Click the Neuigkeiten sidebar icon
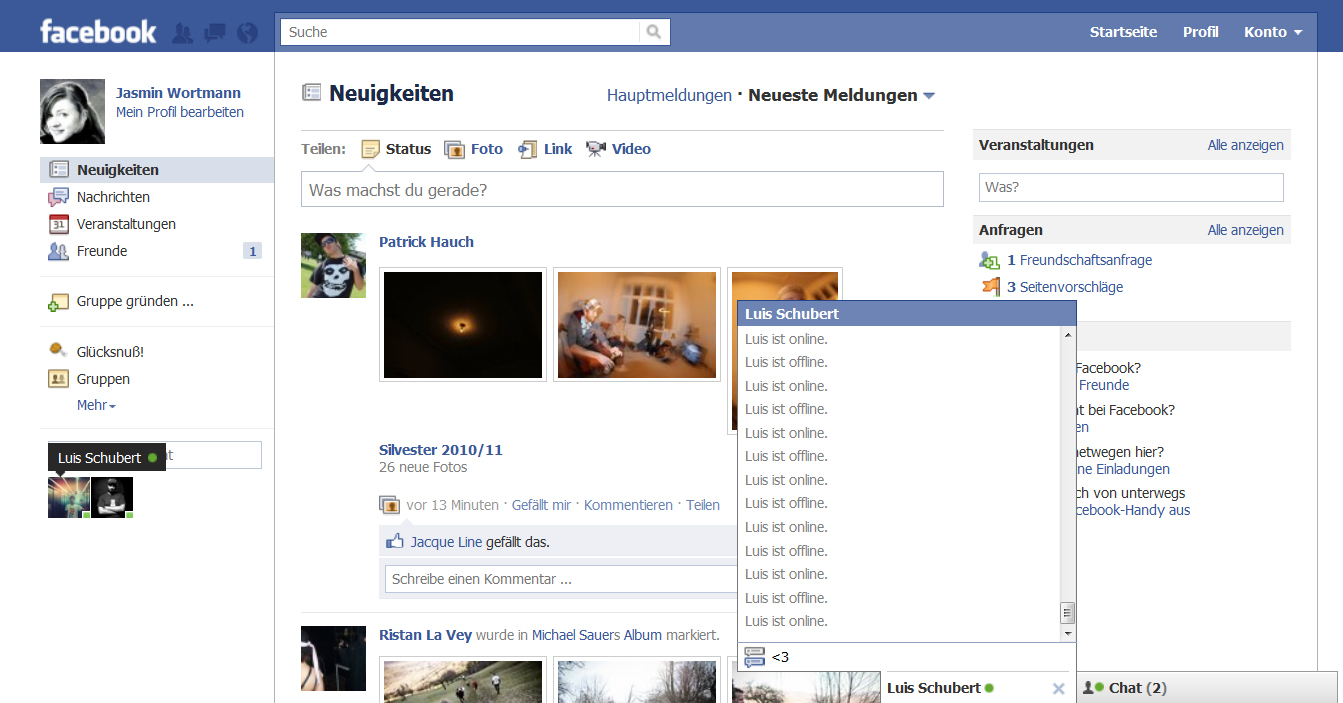Viewport: 1343px width, 703px height. click(x=59, y=170)
